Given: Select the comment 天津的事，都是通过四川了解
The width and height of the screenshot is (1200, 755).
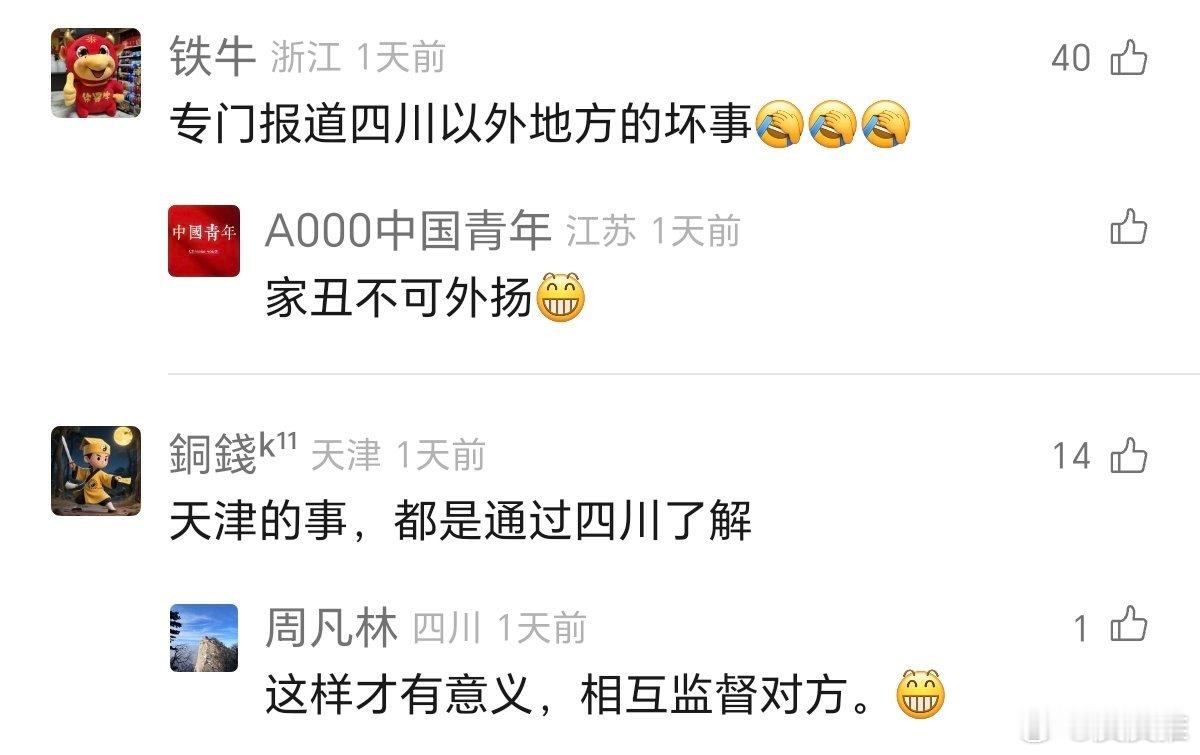Looking at the screenshot, I should [460, 523].
